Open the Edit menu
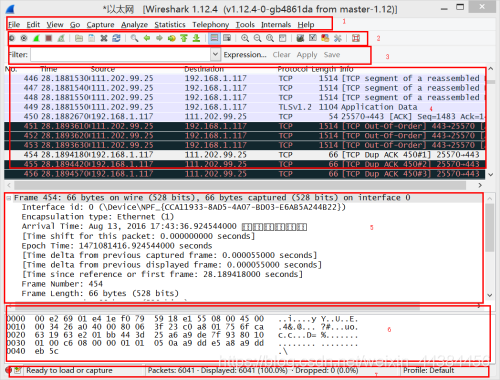 [x=33, y=25]
